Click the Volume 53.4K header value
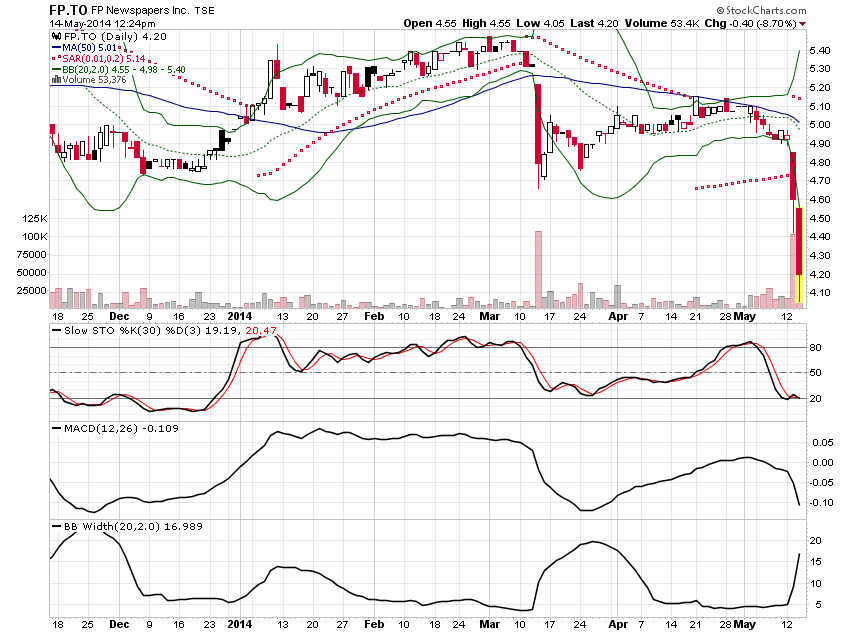 coord(661,23)
